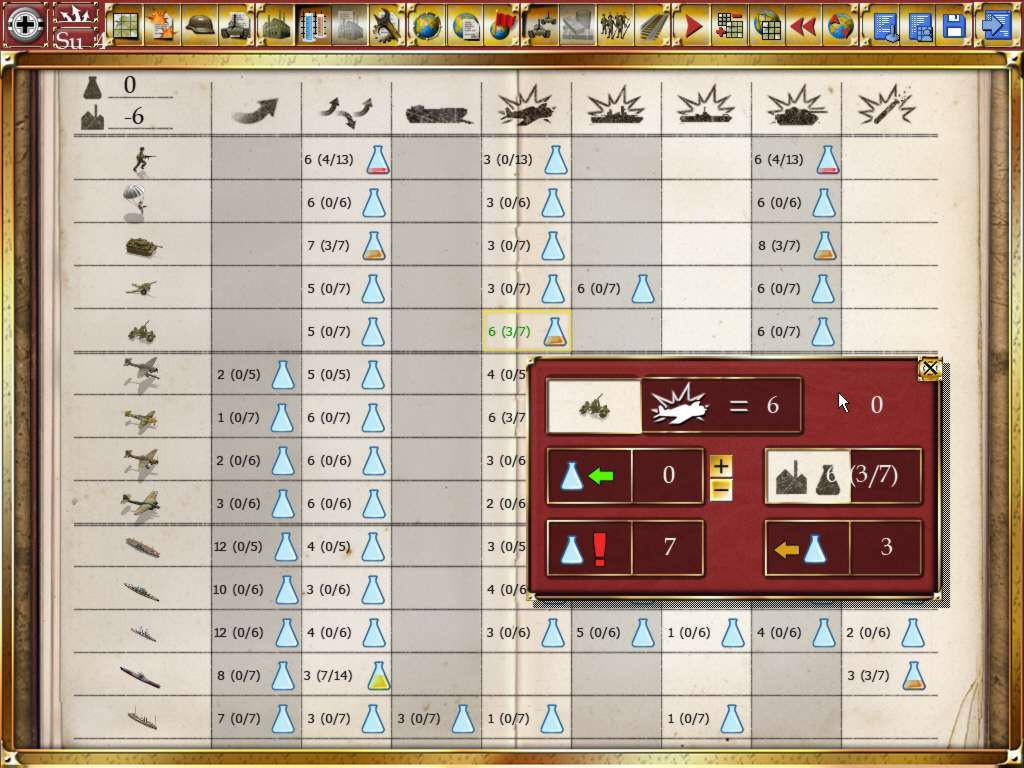Image resolution: width=1024 pixels, height=768 pixels.
Task: Click the factory and flask 6 (3/7) box
Action: coord(843,475)
